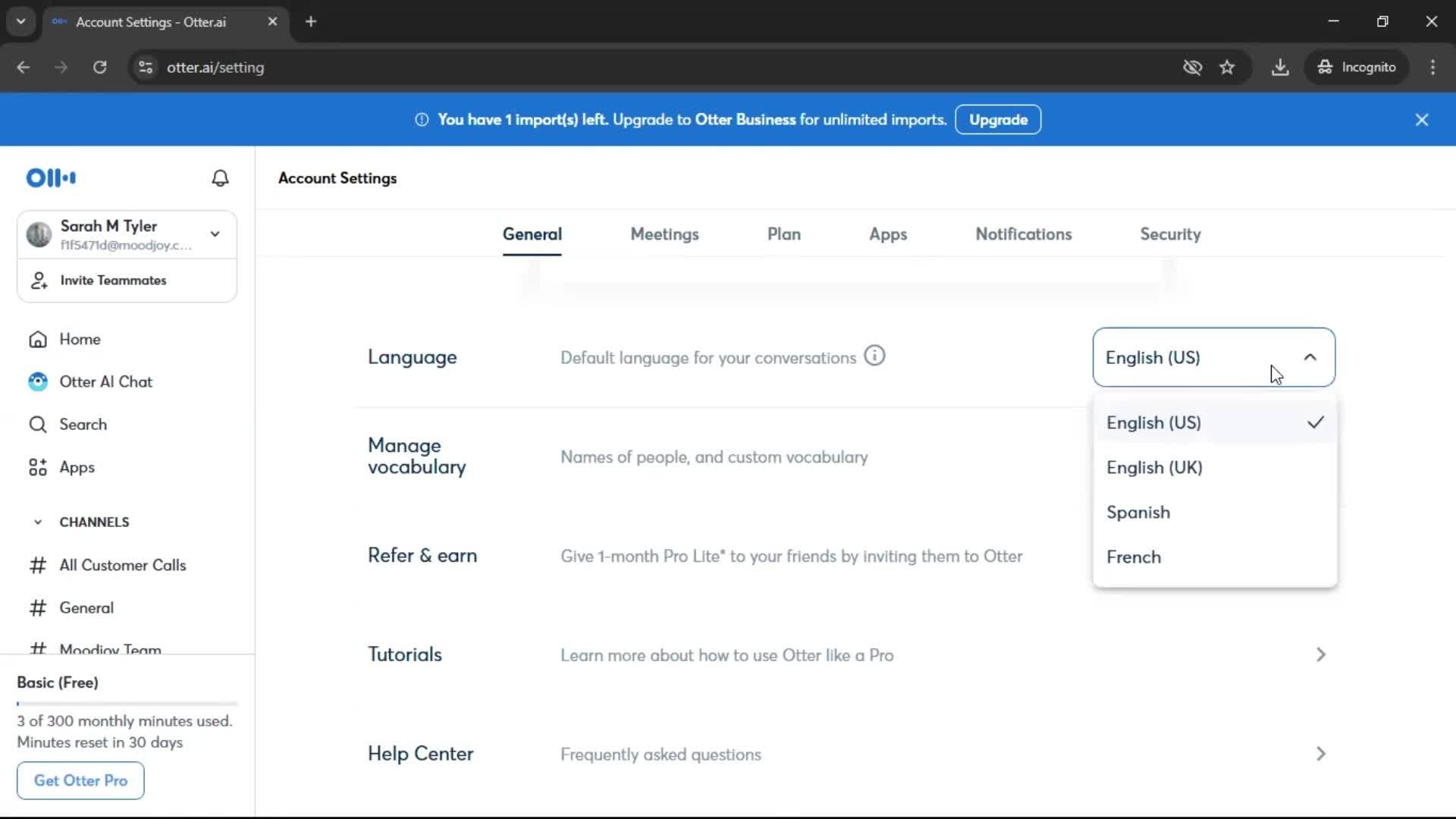
Task: Click the Upgrade button in the banner
Action: point(998,120)
